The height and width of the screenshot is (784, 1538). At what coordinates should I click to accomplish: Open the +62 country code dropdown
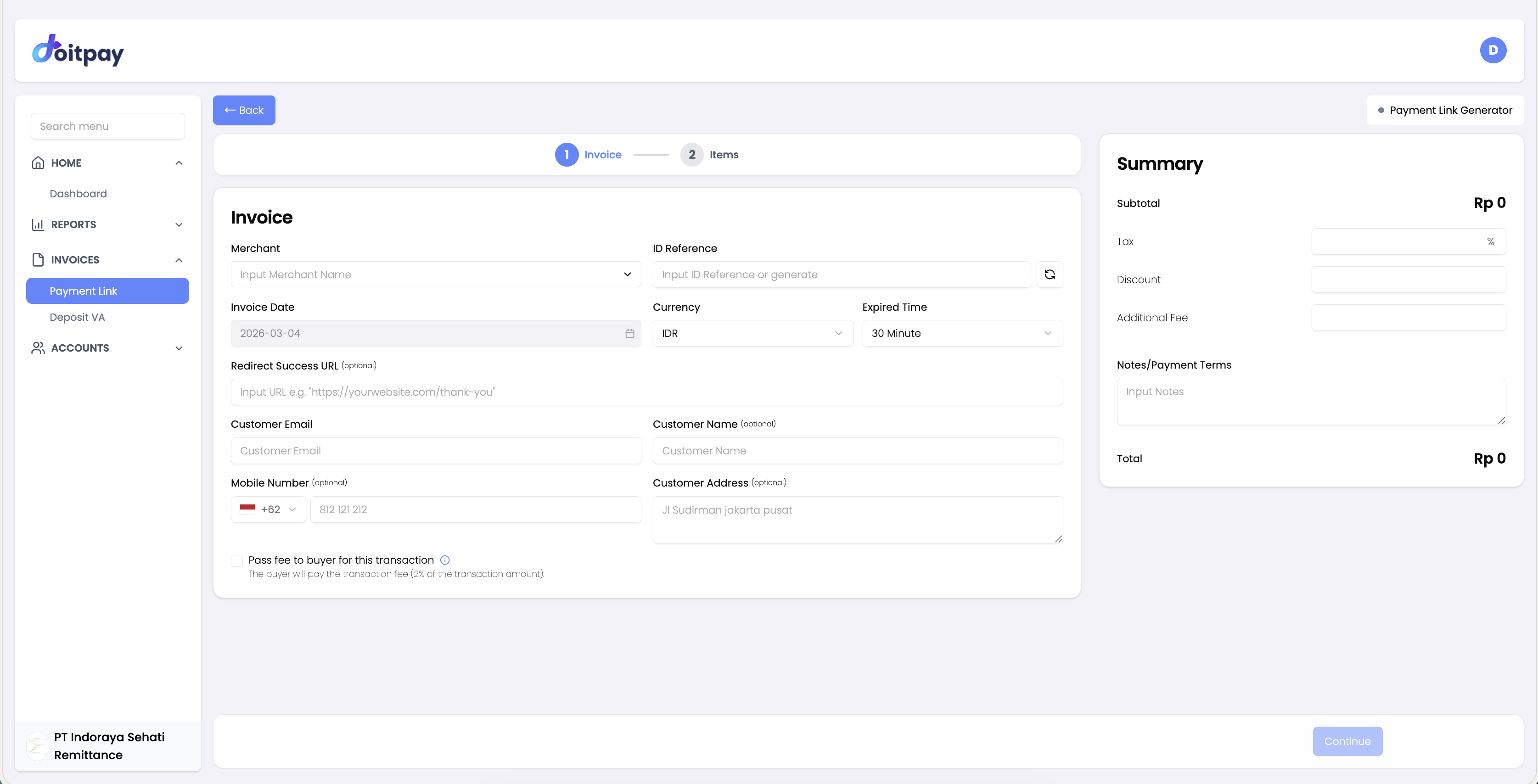[x=269, y=510]
